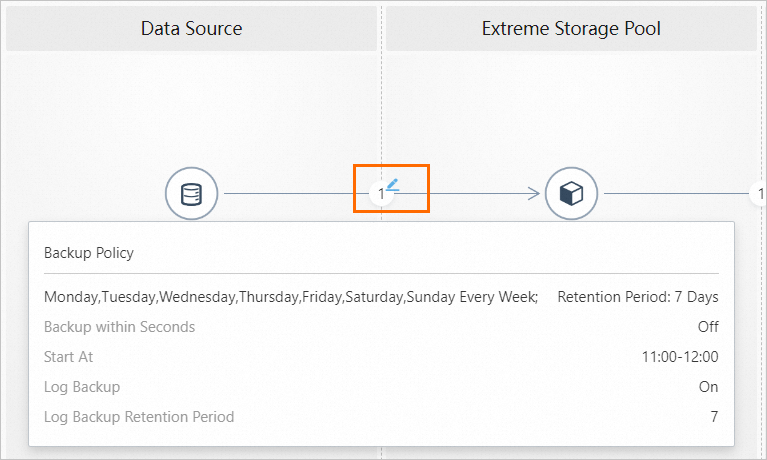Click the Retention Period: 7 Days text
This screenshot has height=460, width=767.
tap(637, 297)
